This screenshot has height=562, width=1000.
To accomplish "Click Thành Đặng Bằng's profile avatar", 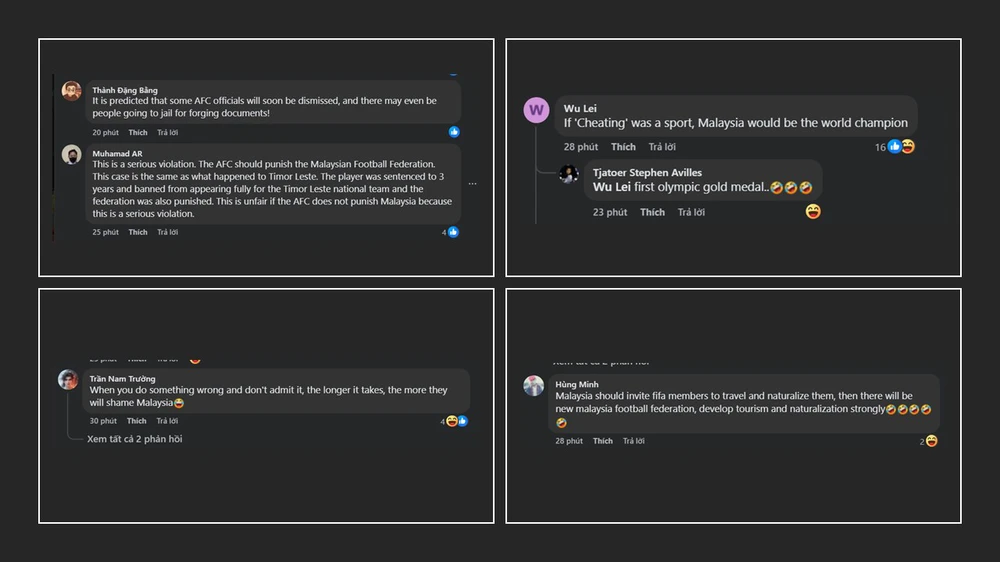I will point(71,91).
